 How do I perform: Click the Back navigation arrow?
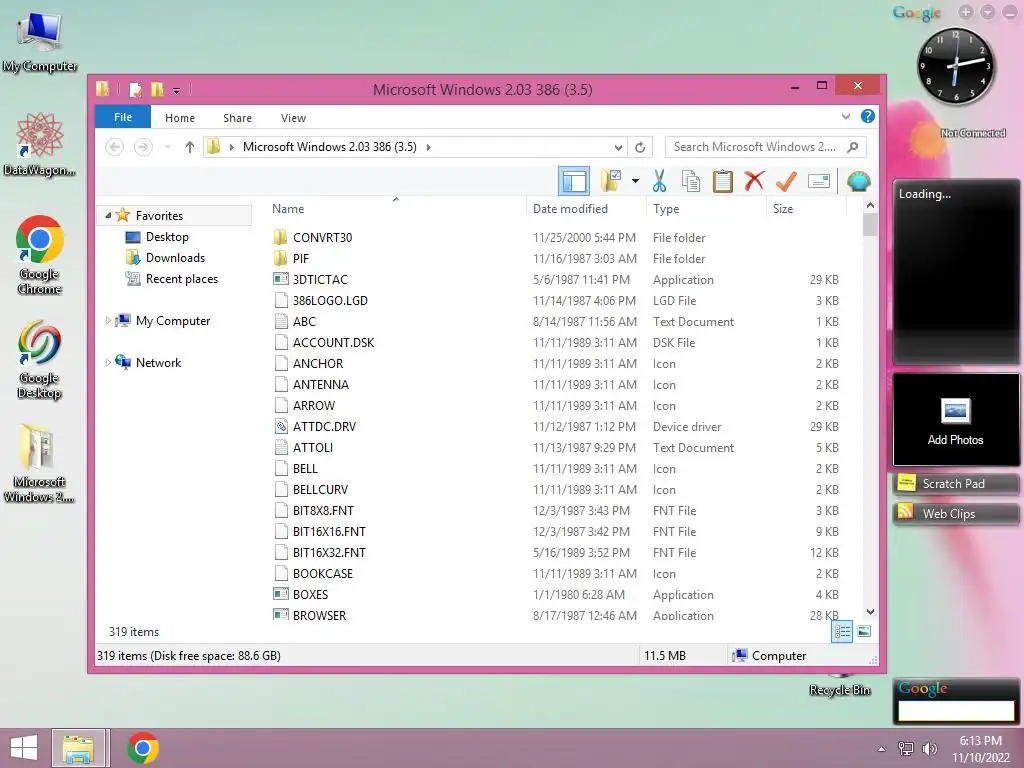114,147
